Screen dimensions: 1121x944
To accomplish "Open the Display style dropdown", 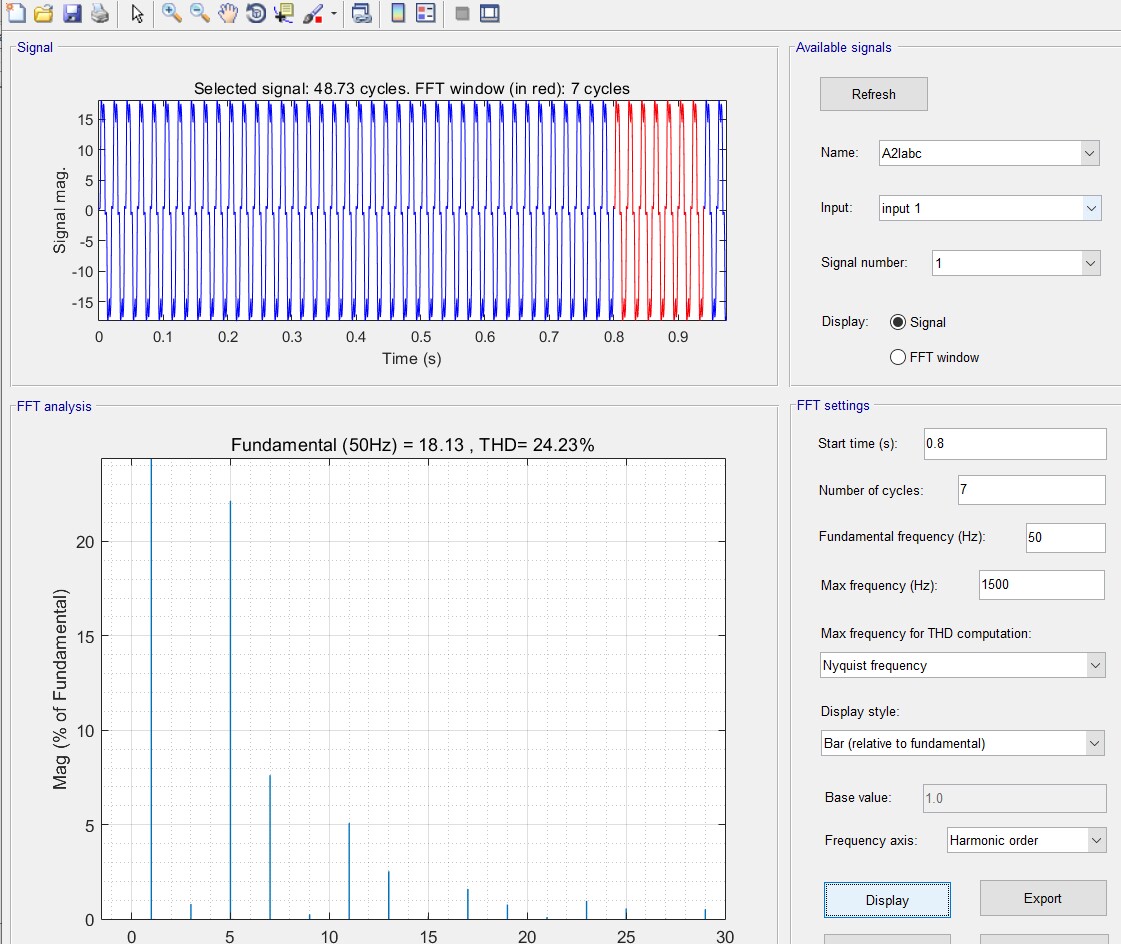I will click(1095, 743).
